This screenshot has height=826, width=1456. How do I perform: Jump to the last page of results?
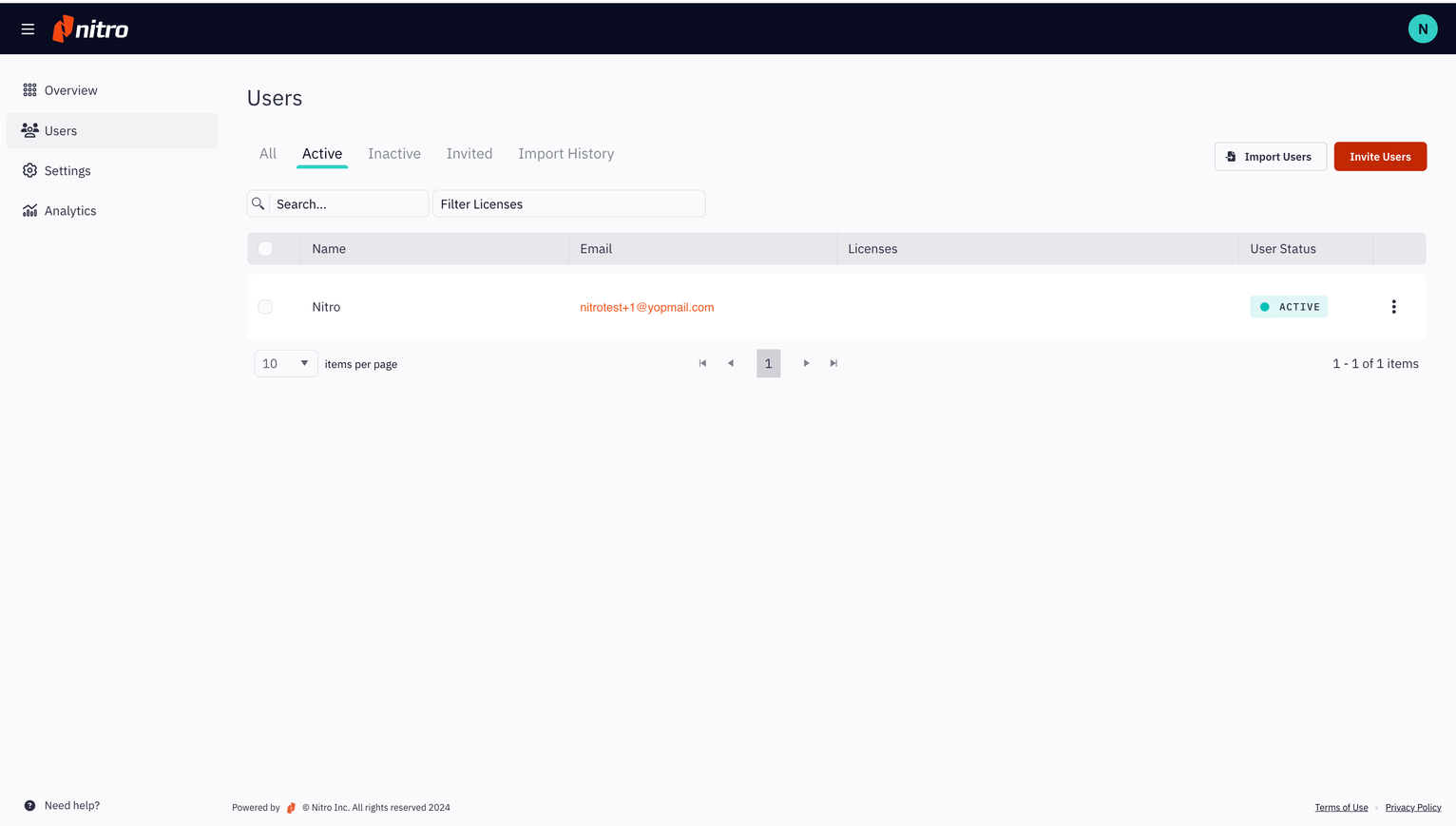833,363
